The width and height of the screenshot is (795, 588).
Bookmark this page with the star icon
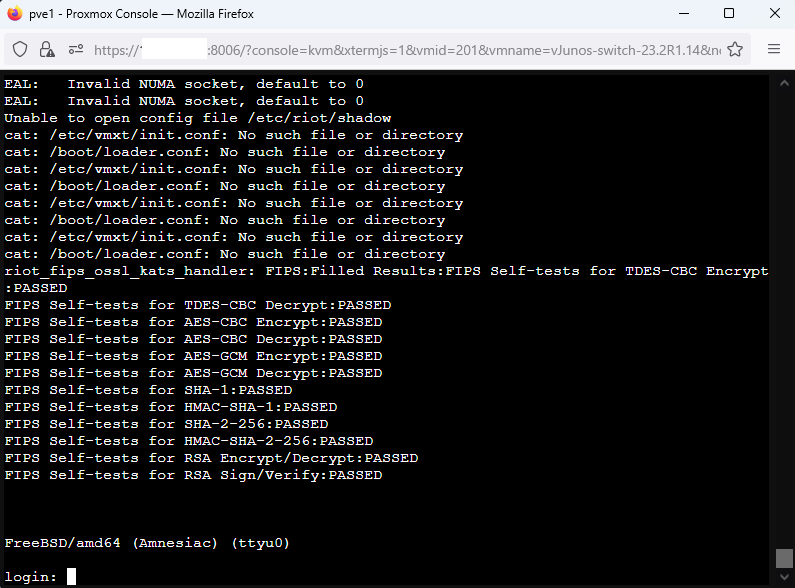click(x=735, y=50)
